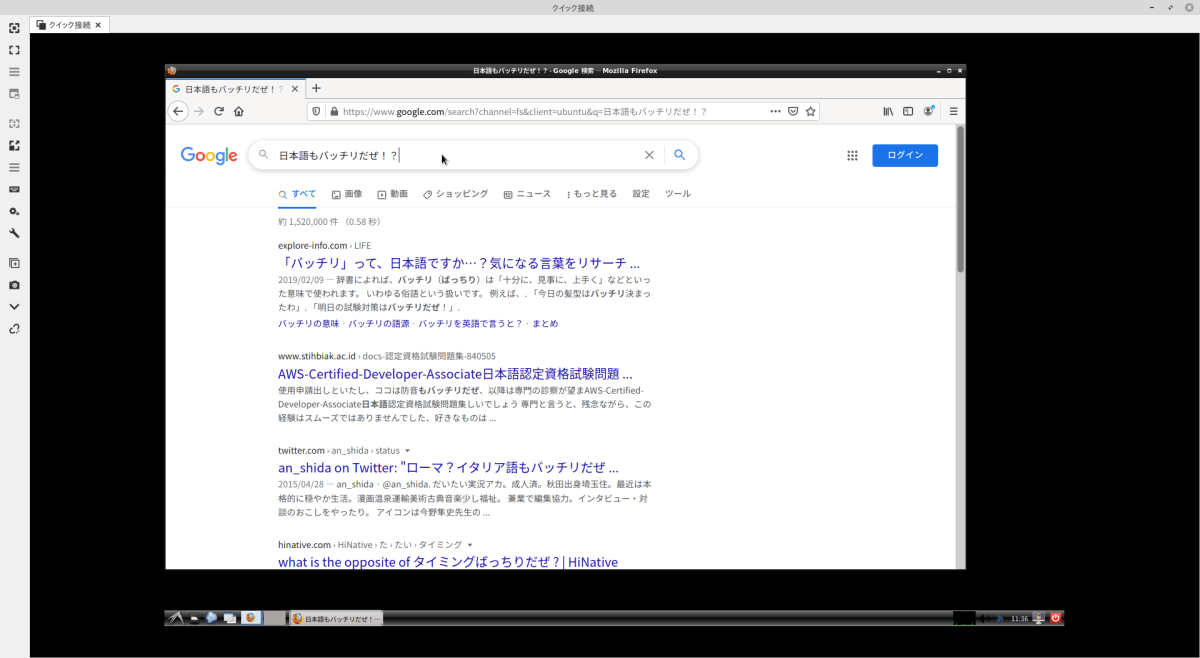Open the remote desktop start menu icon
1200x658 pixels.
coord(176,618)
